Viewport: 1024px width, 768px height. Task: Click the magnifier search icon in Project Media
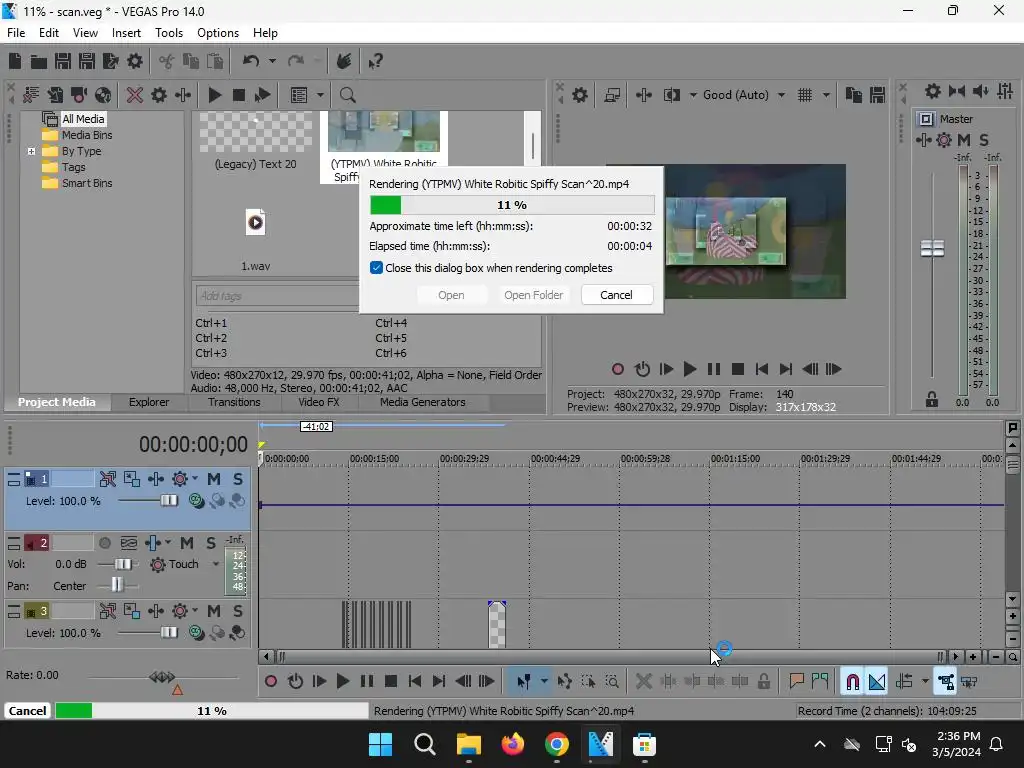(x=347, y=95)
